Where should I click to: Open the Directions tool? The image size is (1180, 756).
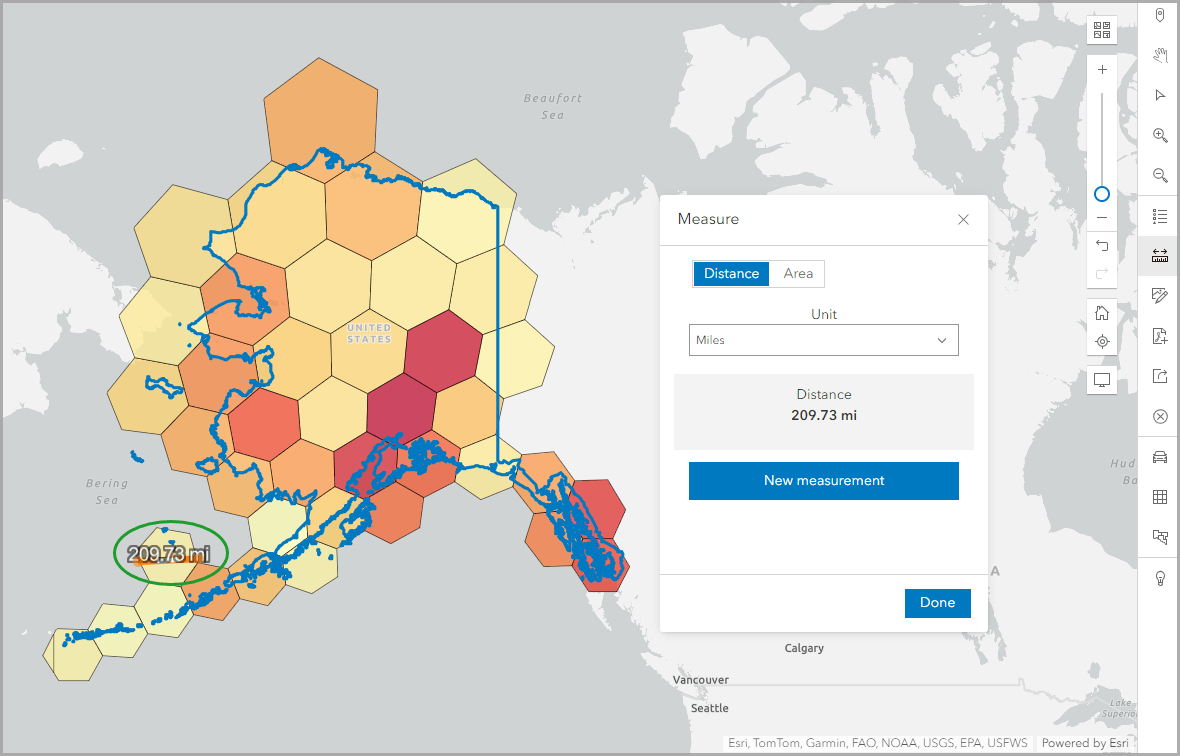[x=1159, y=456]
